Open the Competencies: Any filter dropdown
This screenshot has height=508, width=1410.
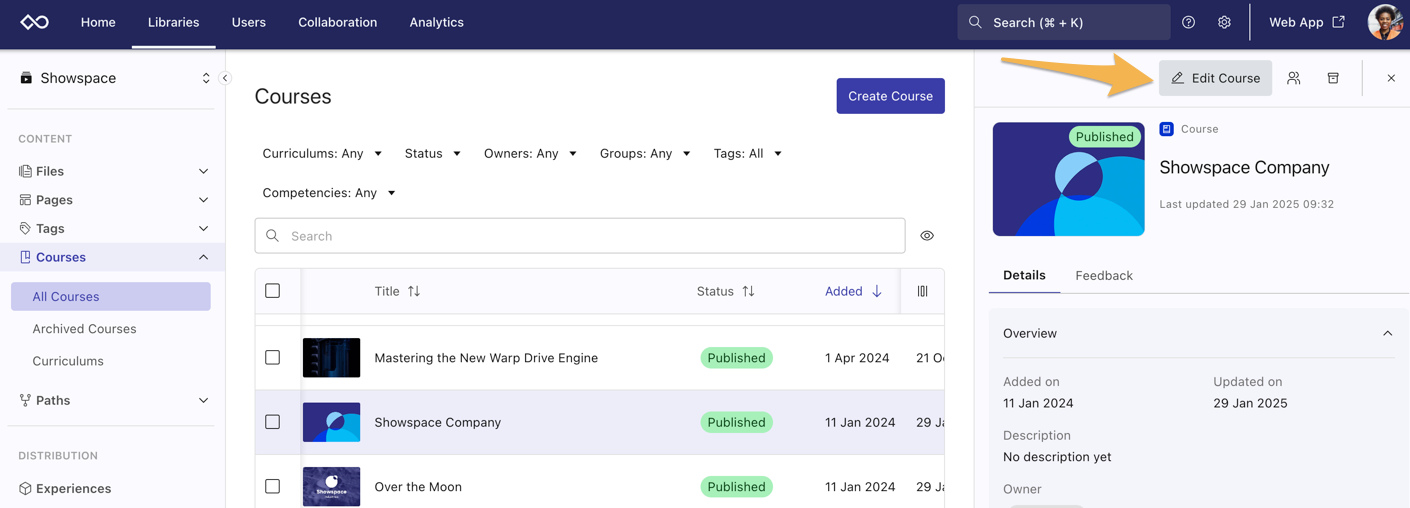(x=329, y=193)
